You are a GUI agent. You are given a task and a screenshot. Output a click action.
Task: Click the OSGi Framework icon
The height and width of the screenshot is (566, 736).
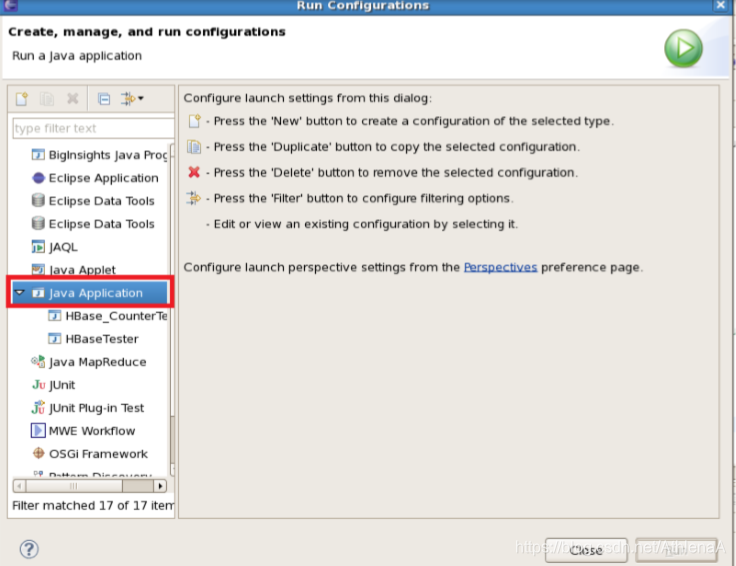(x=38, y=453)
